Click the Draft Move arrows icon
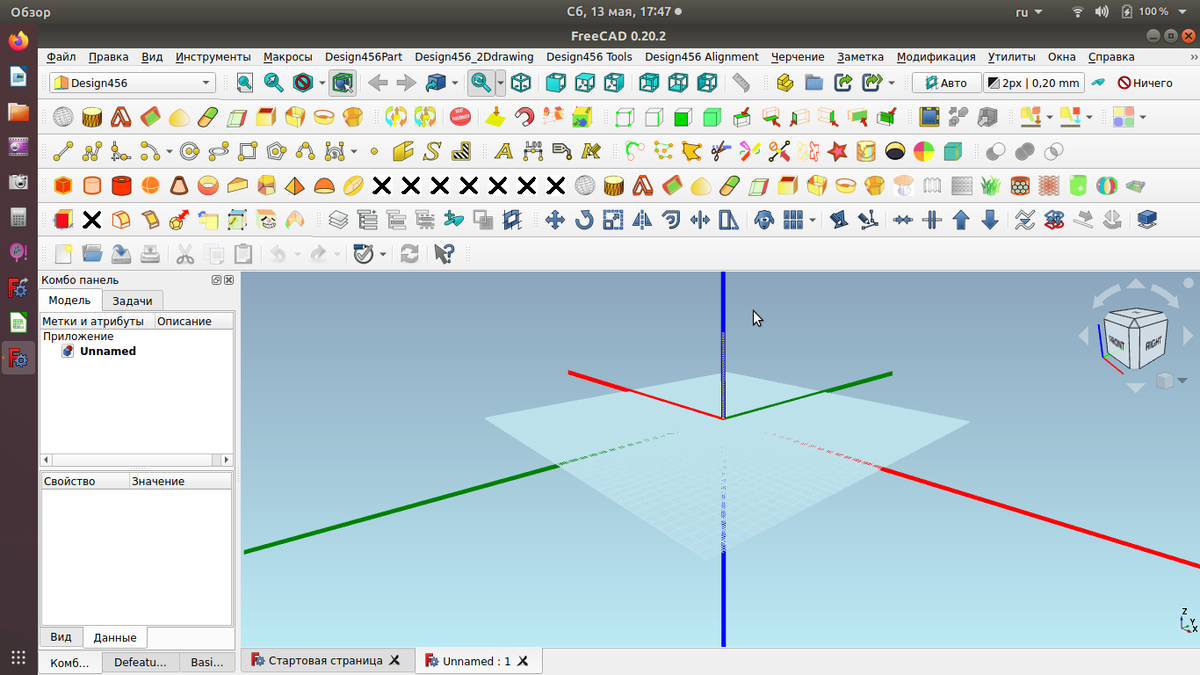 click(556, 219)
